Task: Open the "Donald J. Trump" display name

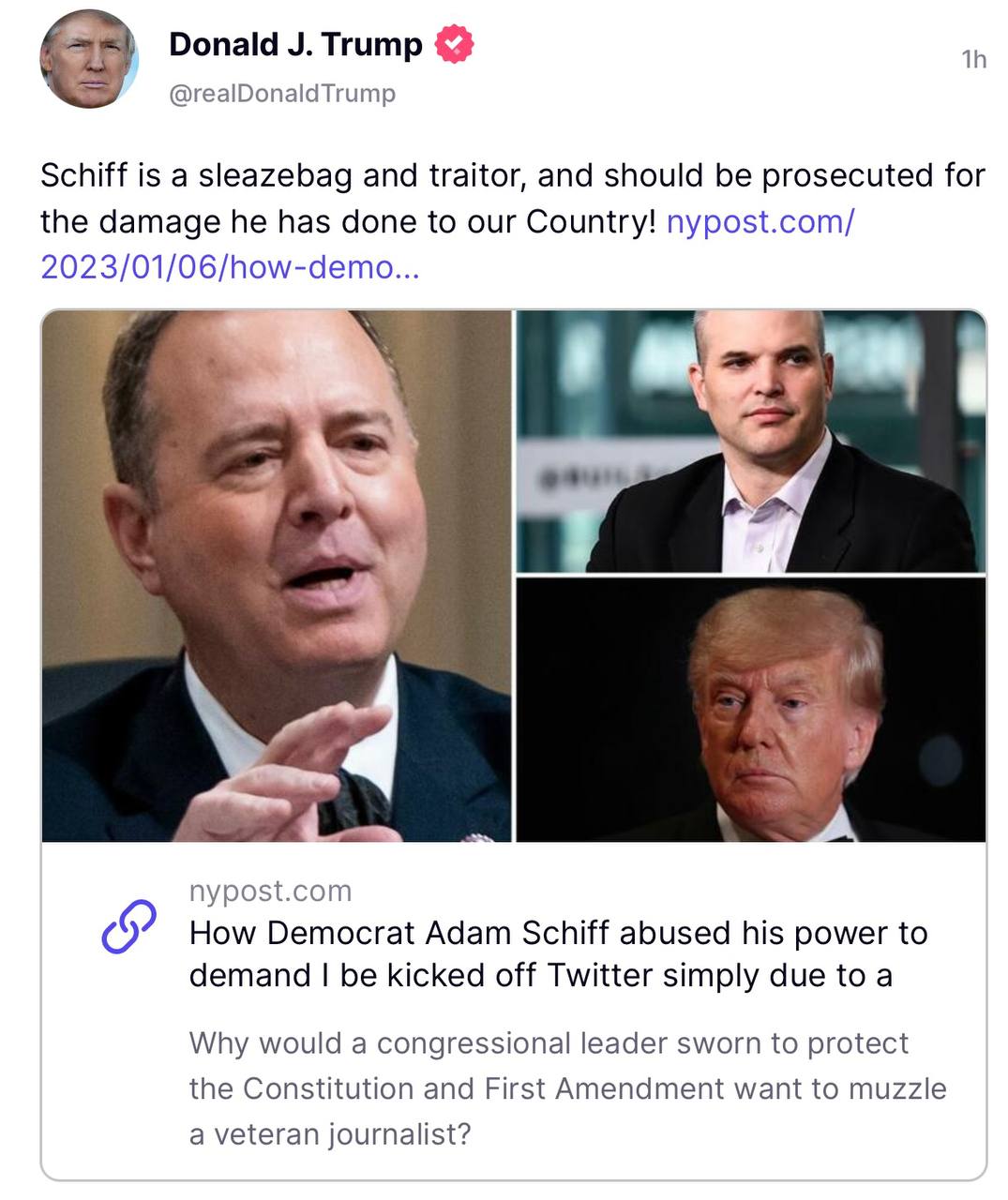Action: [295, 44]
